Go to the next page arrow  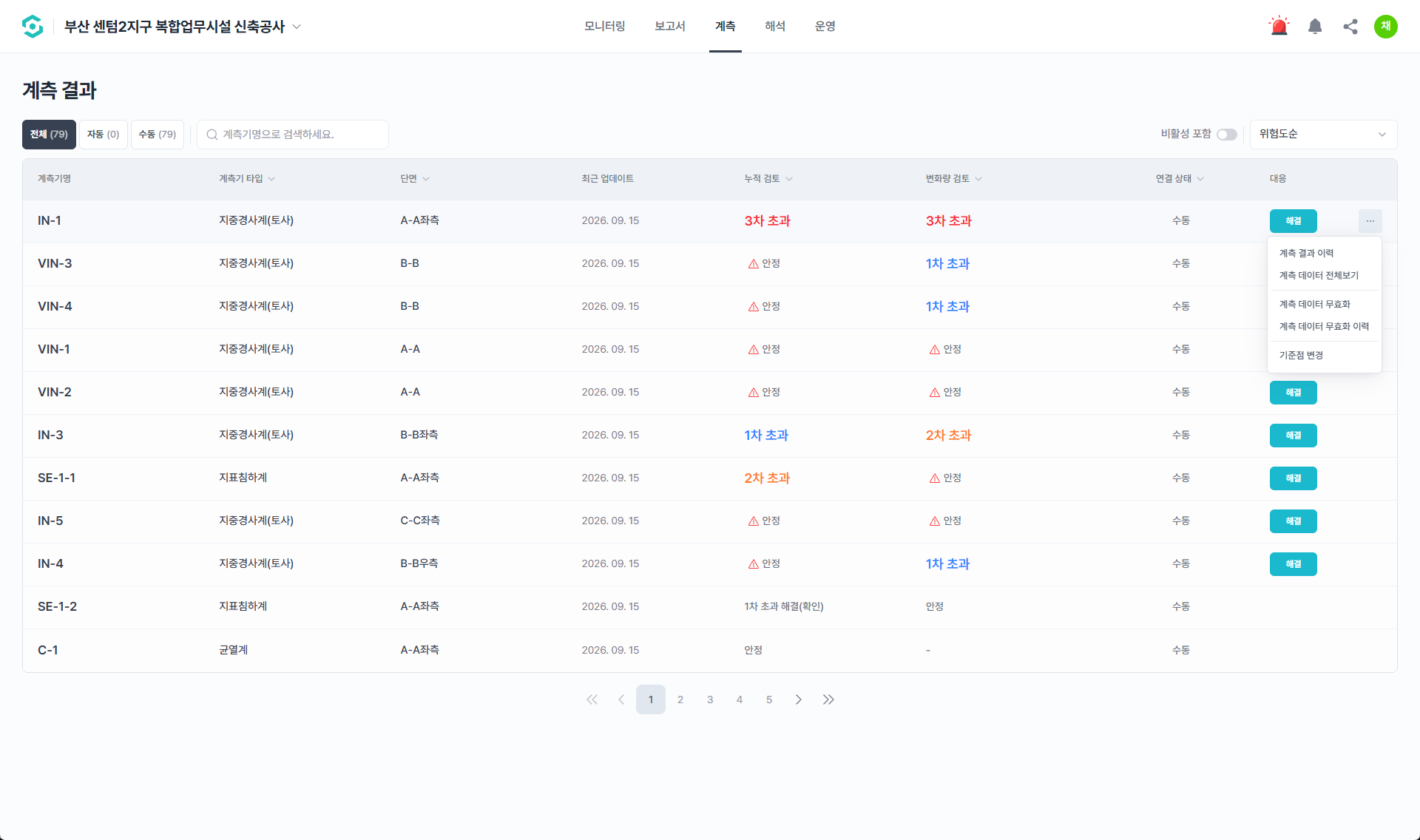799,700
